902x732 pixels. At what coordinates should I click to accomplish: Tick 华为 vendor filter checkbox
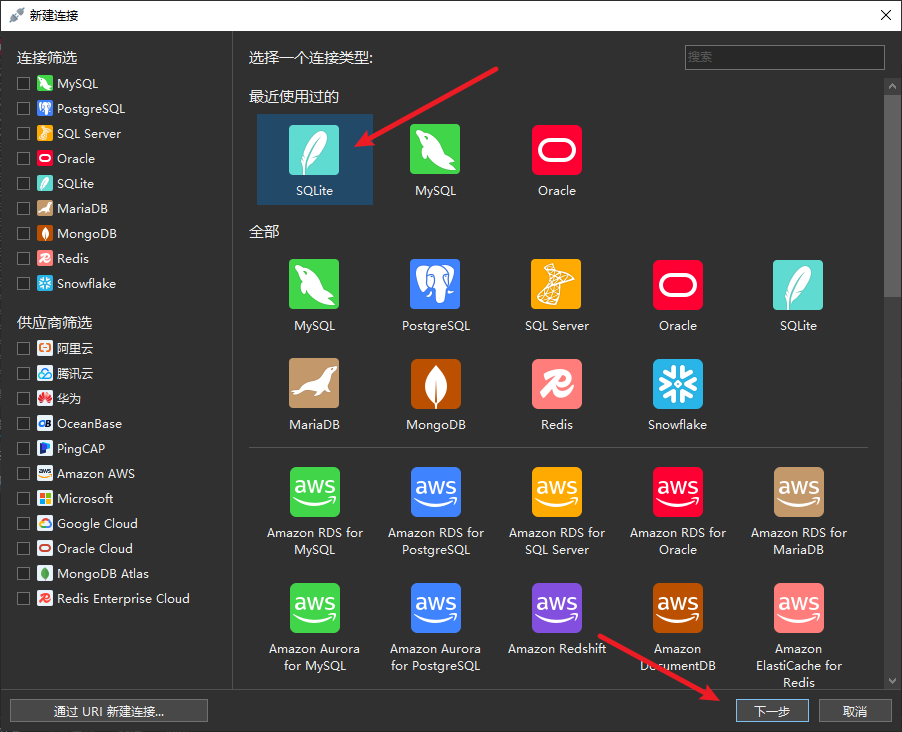24,398
